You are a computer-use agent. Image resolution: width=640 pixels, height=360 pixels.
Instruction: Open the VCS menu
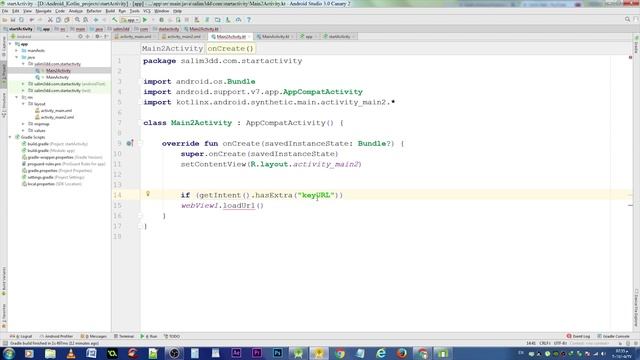pyautogui.click(x=147, y=11)
